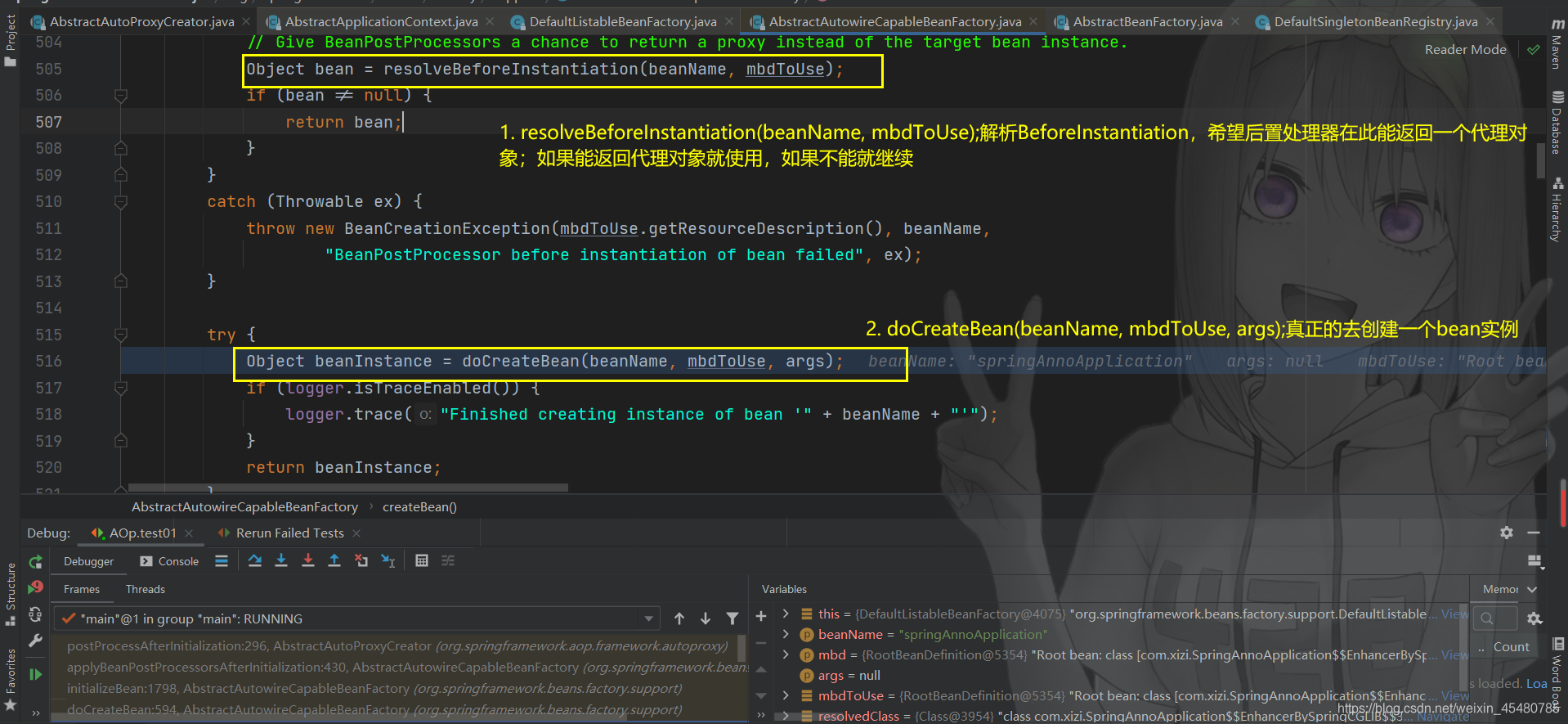This screenshot has height=724, width=1568.
Task: Hide the Debug tool window
Action: point(1534,533)
